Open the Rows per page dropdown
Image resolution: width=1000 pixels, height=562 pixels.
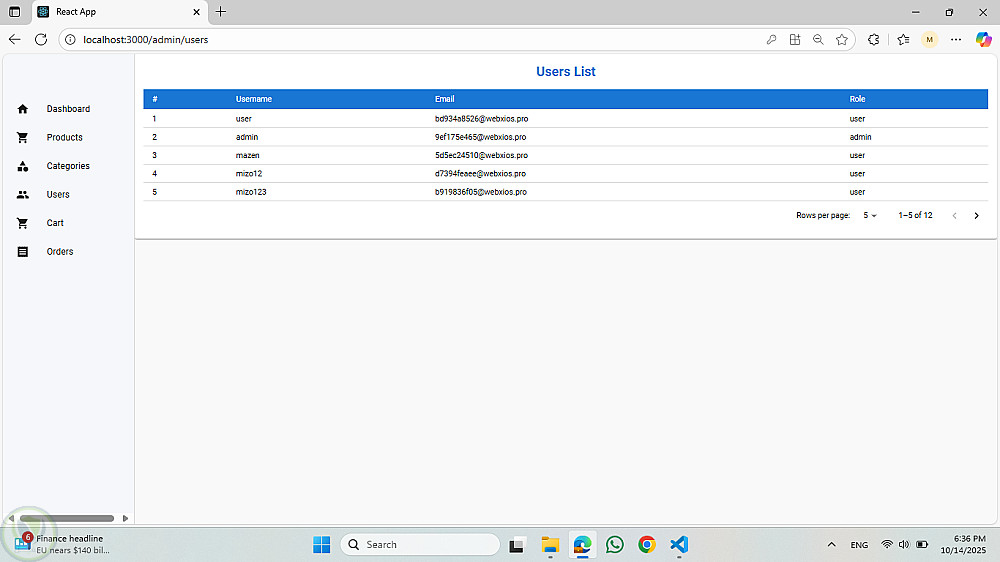pyautogui.click(x=870, y=216)
